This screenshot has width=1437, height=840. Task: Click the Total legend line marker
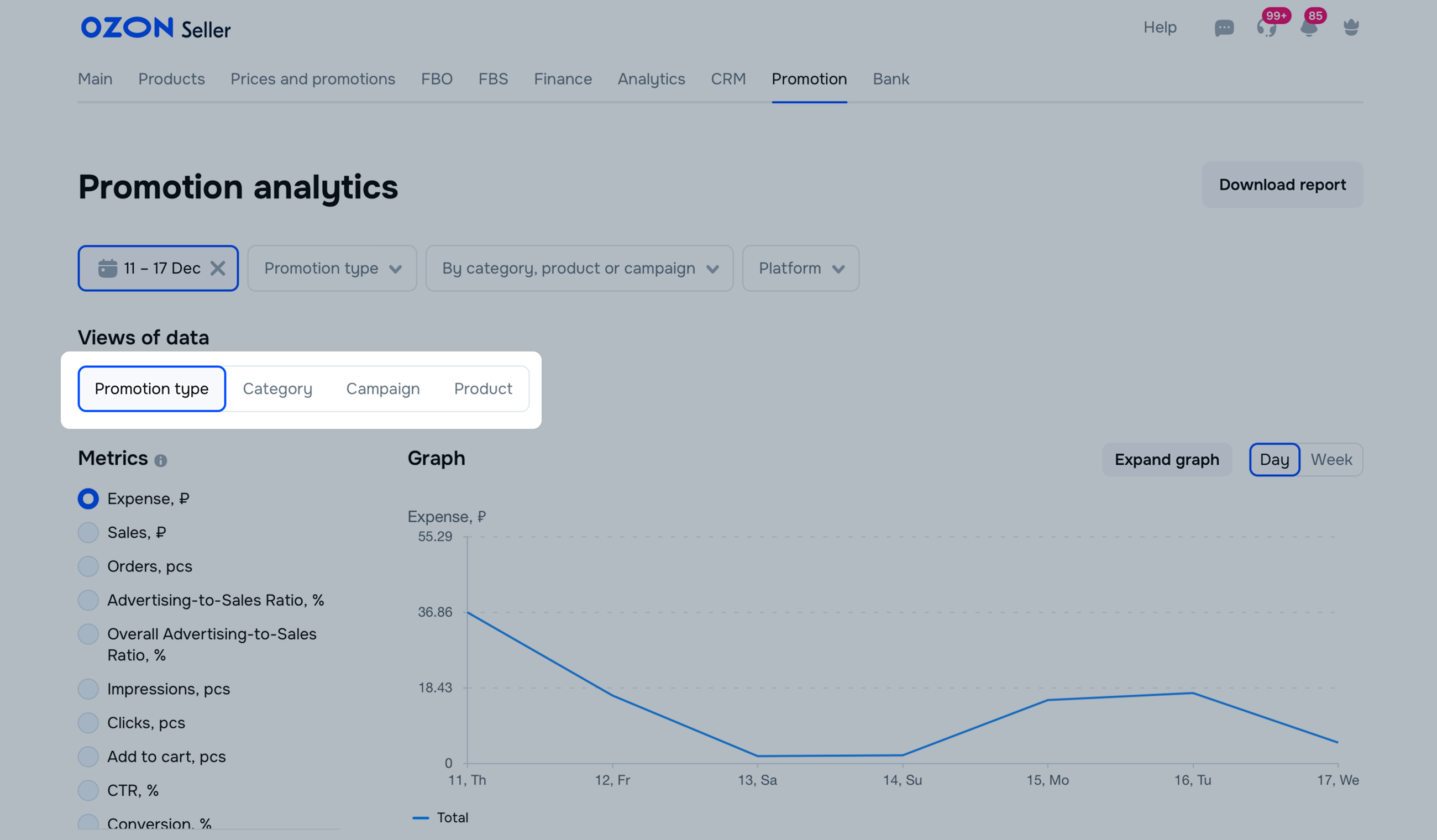(x=421, y=818)
